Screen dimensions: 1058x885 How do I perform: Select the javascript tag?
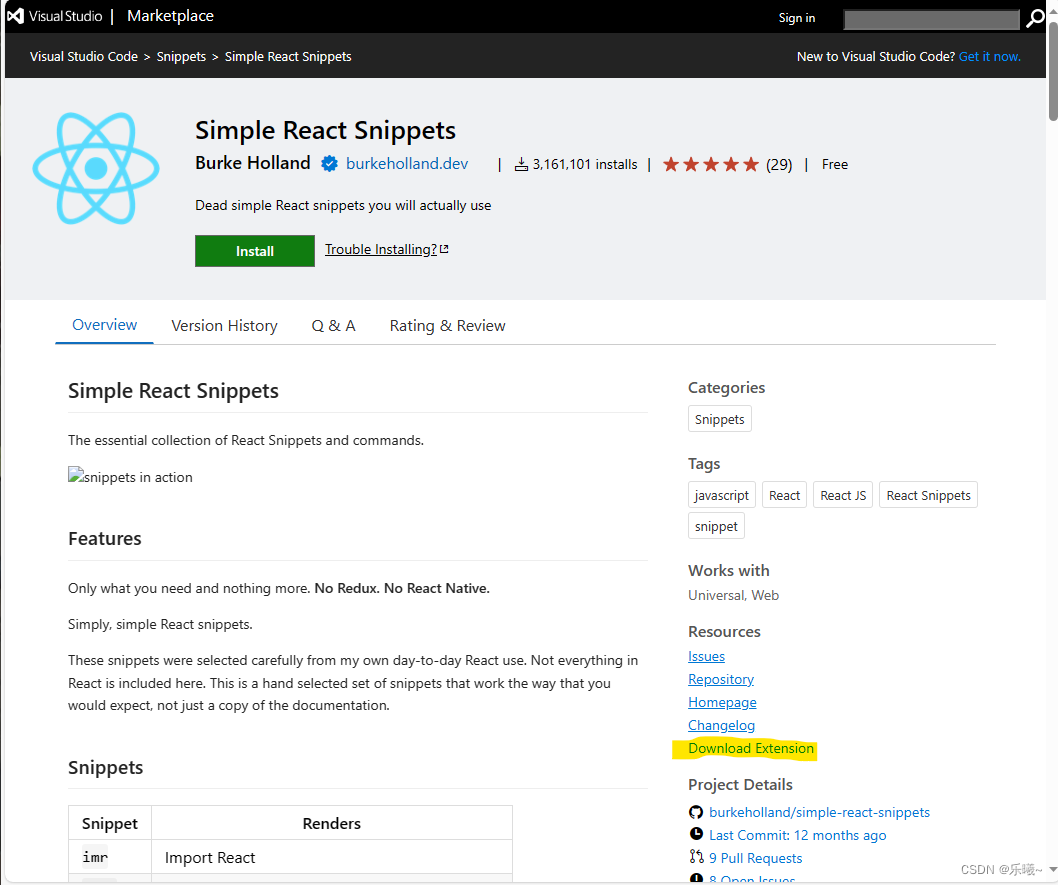[x=721, y=495]
